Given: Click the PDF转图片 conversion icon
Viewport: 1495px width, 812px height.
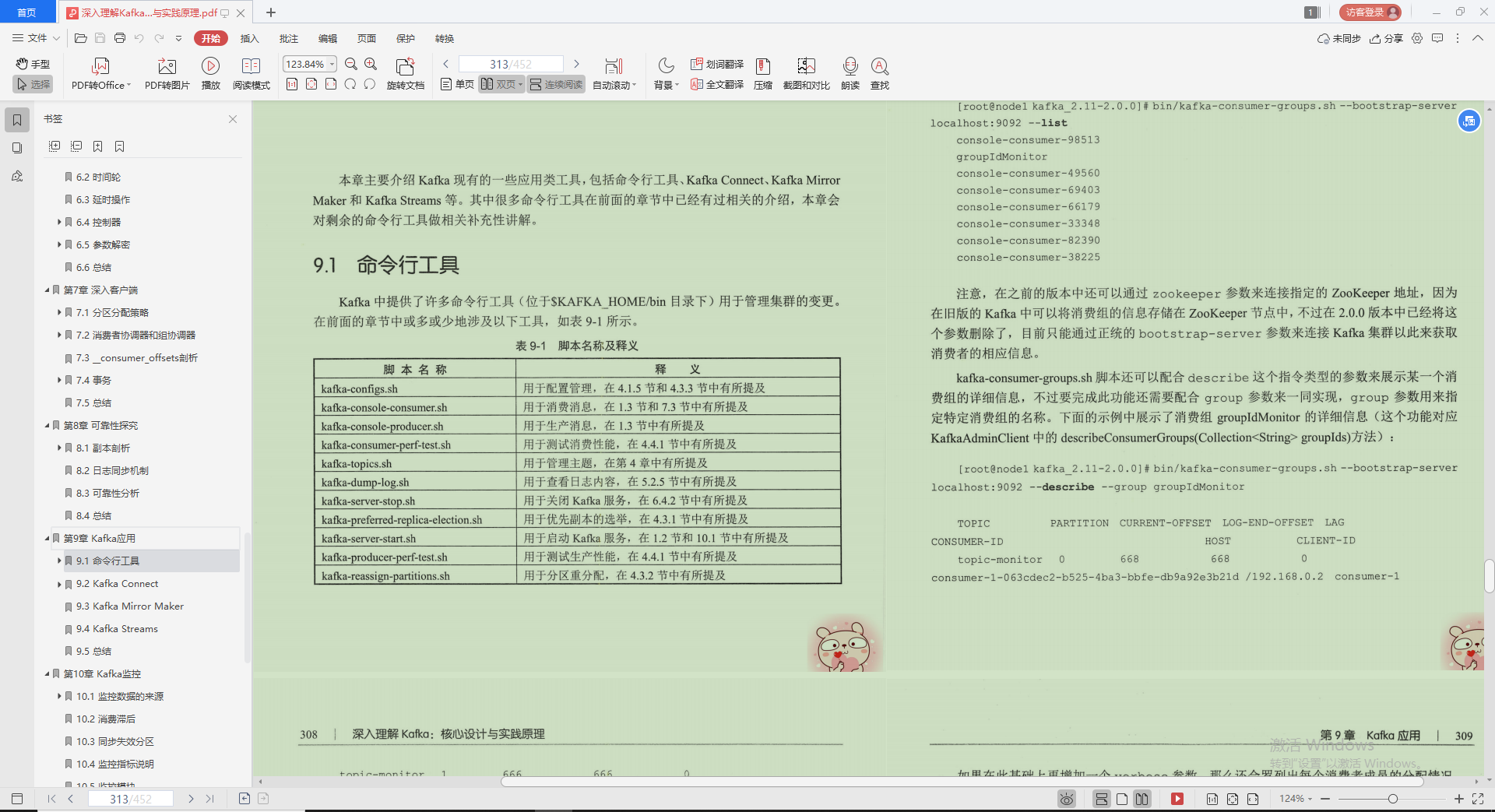Looking at the screenshot, I should coord(165,72).
